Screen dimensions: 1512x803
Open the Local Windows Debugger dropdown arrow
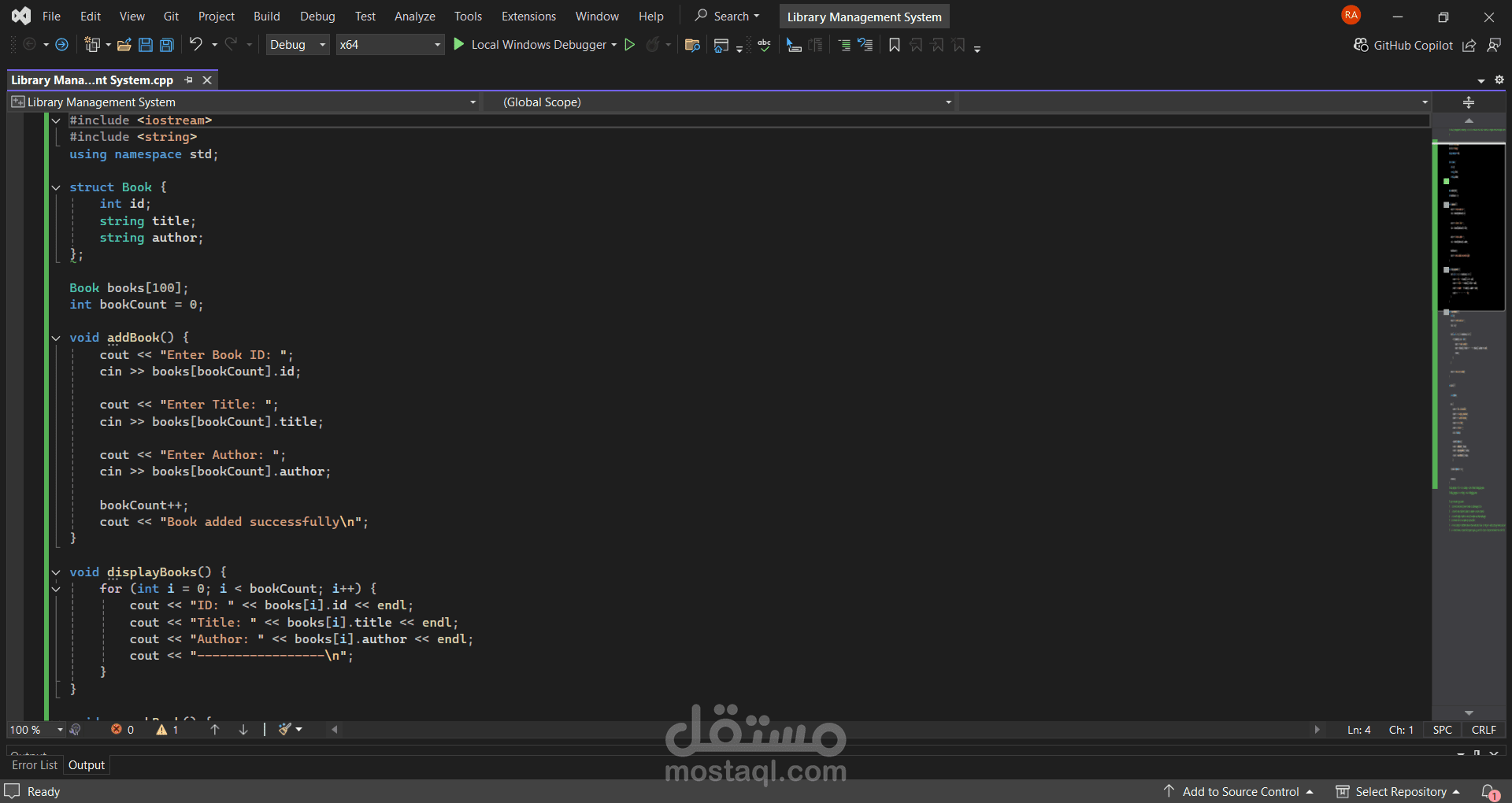(x=613, y=45)
